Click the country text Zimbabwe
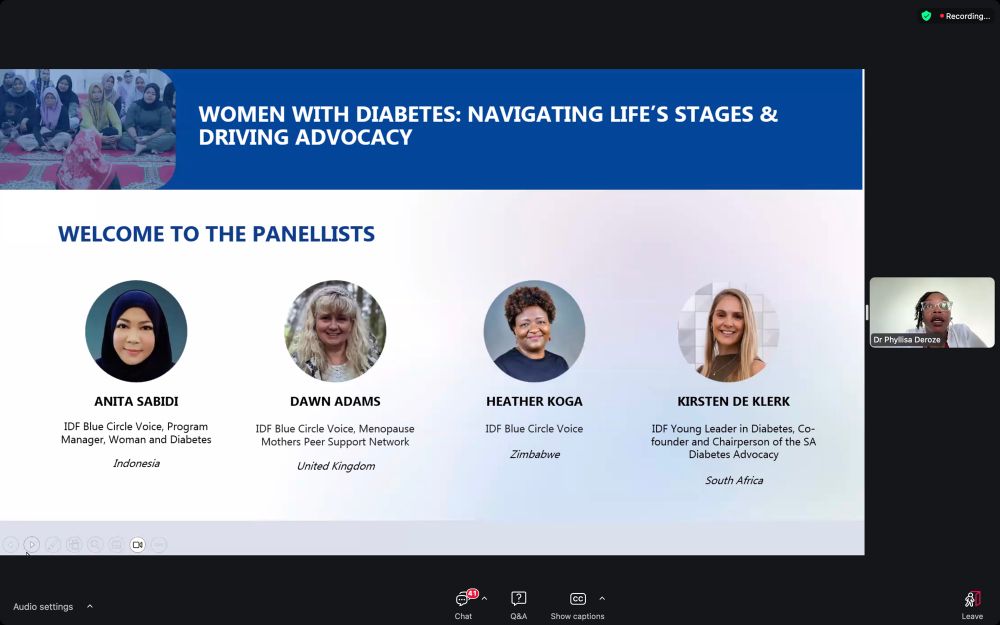The height and width of the screenshot is (625, 1000). 534,454
